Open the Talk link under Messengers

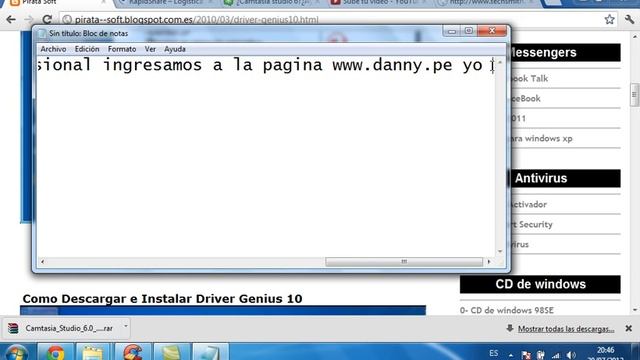point(529,79)
